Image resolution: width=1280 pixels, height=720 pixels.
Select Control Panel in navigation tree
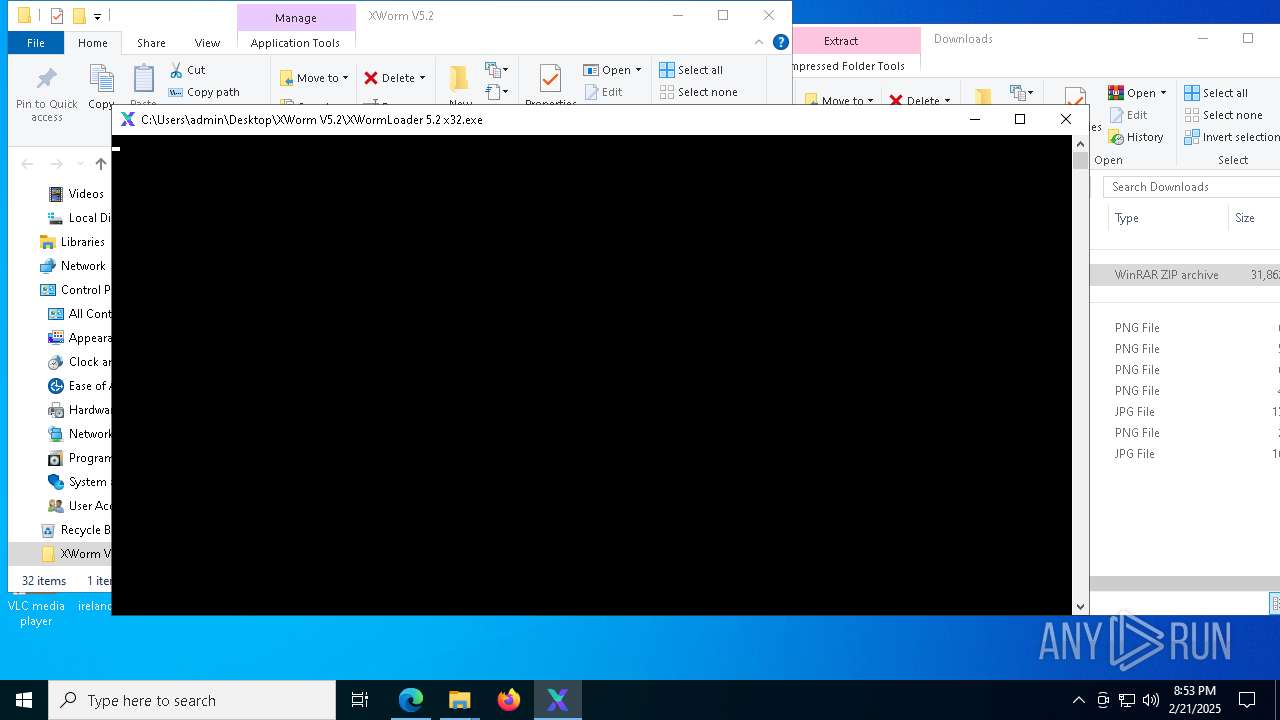tap(75, 290)
